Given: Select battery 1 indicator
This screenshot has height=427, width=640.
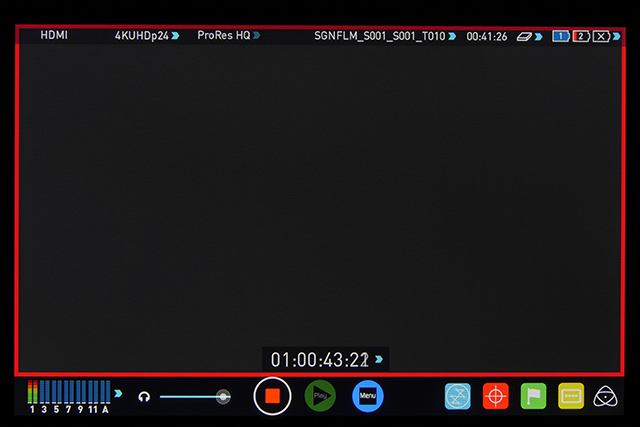Looking at the screenshot, I should pos(561,36).
